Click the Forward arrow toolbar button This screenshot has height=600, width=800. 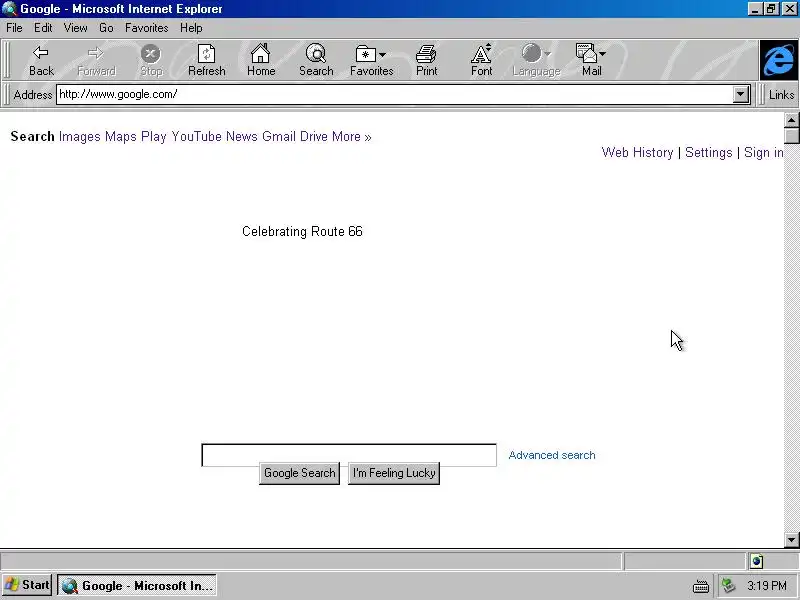(96, 61)
